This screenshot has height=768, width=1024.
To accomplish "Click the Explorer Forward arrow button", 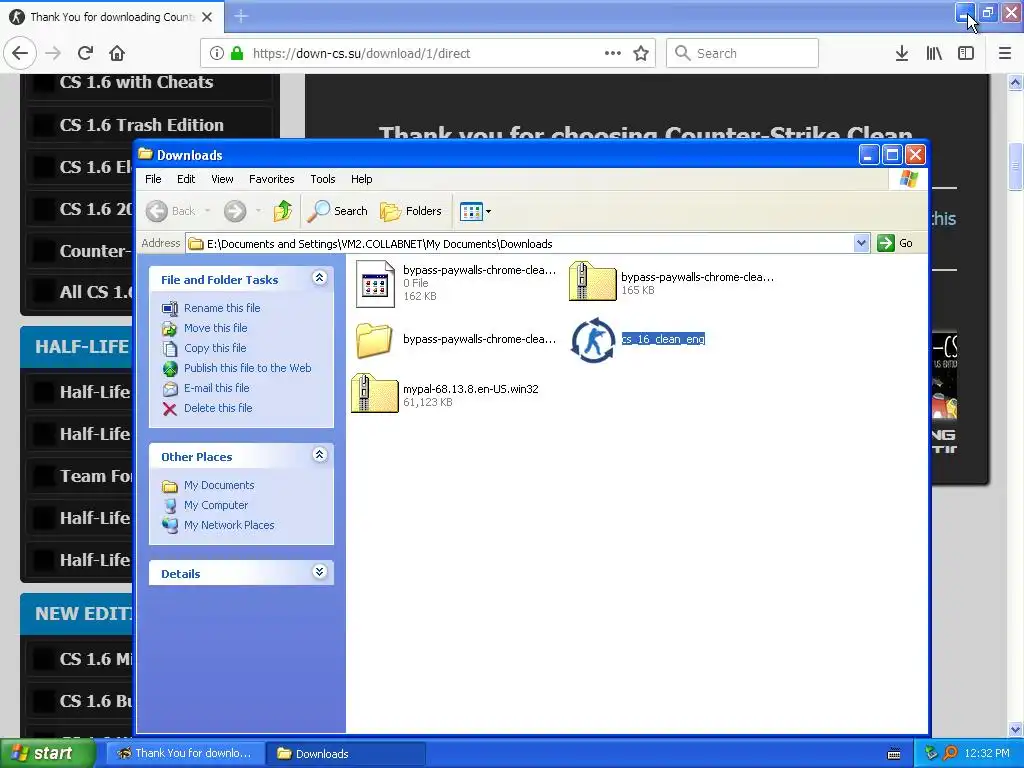I will point(235,211).
